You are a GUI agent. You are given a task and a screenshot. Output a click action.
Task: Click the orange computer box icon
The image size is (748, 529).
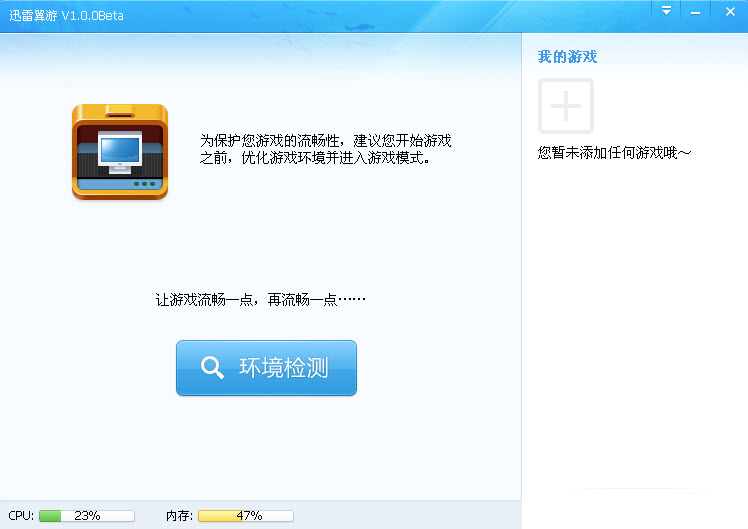point(120,152)
